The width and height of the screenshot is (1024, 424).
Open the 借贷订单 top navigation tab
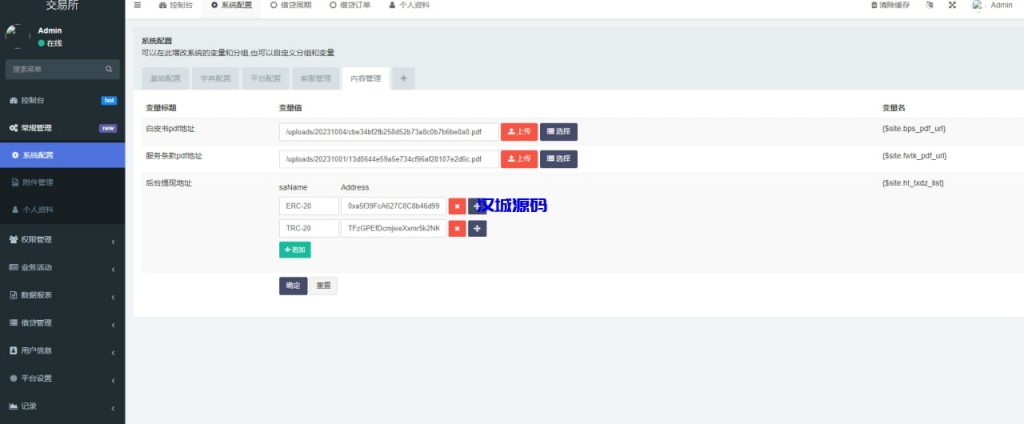coord(349,6)
